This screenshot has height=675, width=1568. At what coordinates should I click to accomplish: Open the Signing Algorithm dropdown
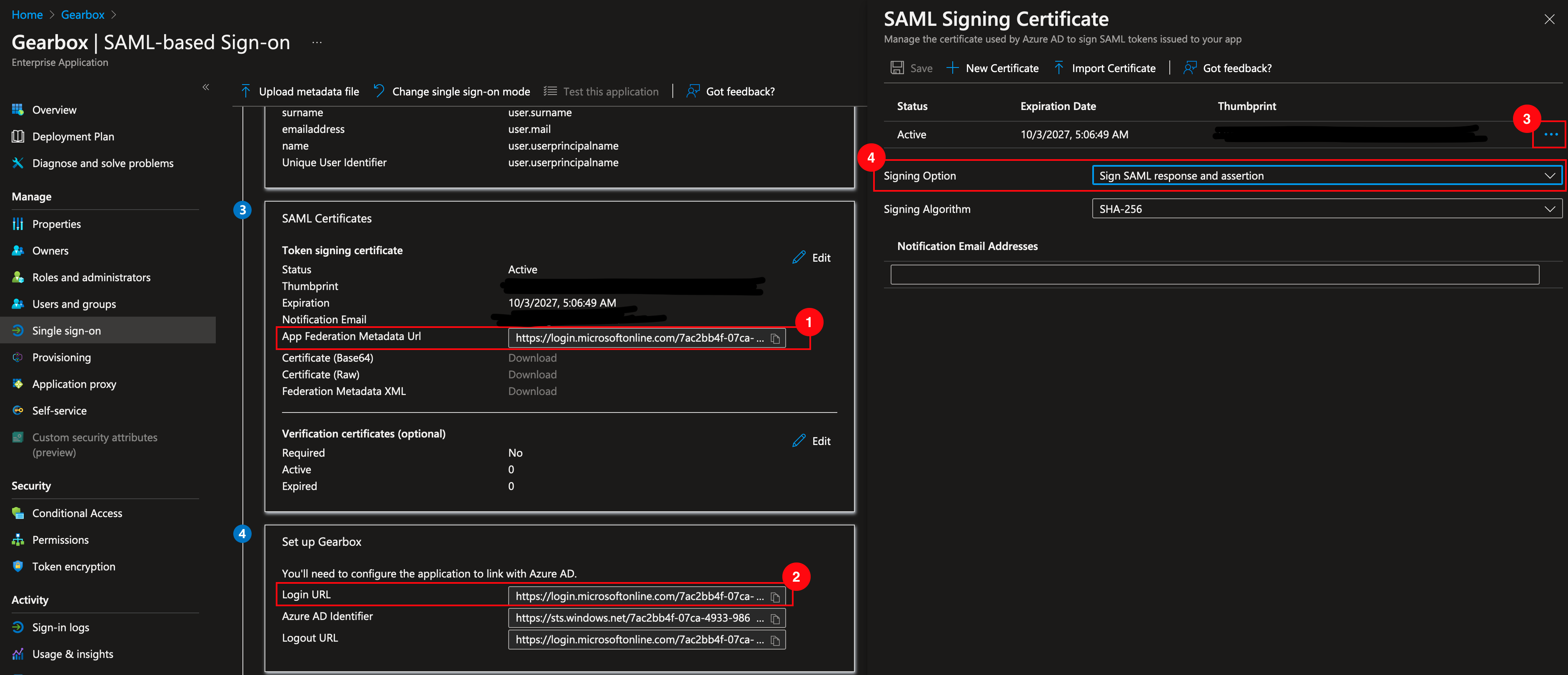[1326, 209]
